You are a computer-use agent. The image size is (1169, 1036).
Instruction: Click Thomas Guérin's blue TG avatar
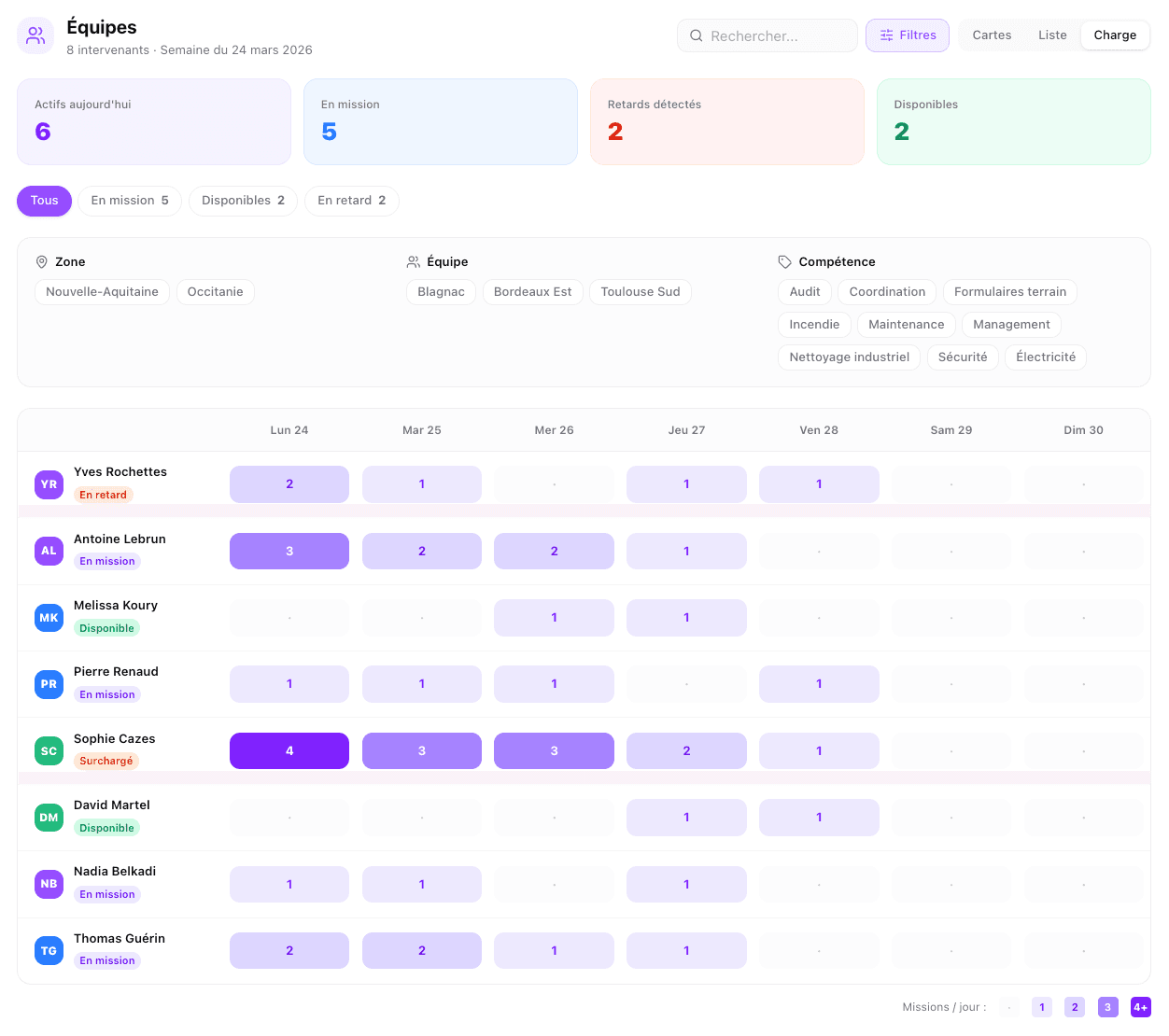coord(49,951)
